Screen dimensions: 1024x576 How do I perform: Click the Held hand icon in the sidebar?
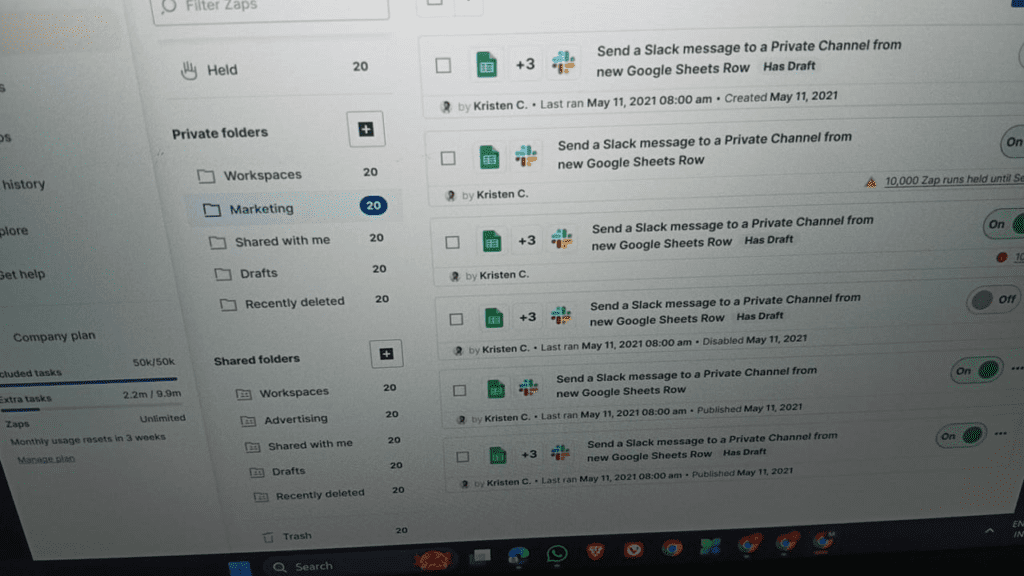pos(191,68)
